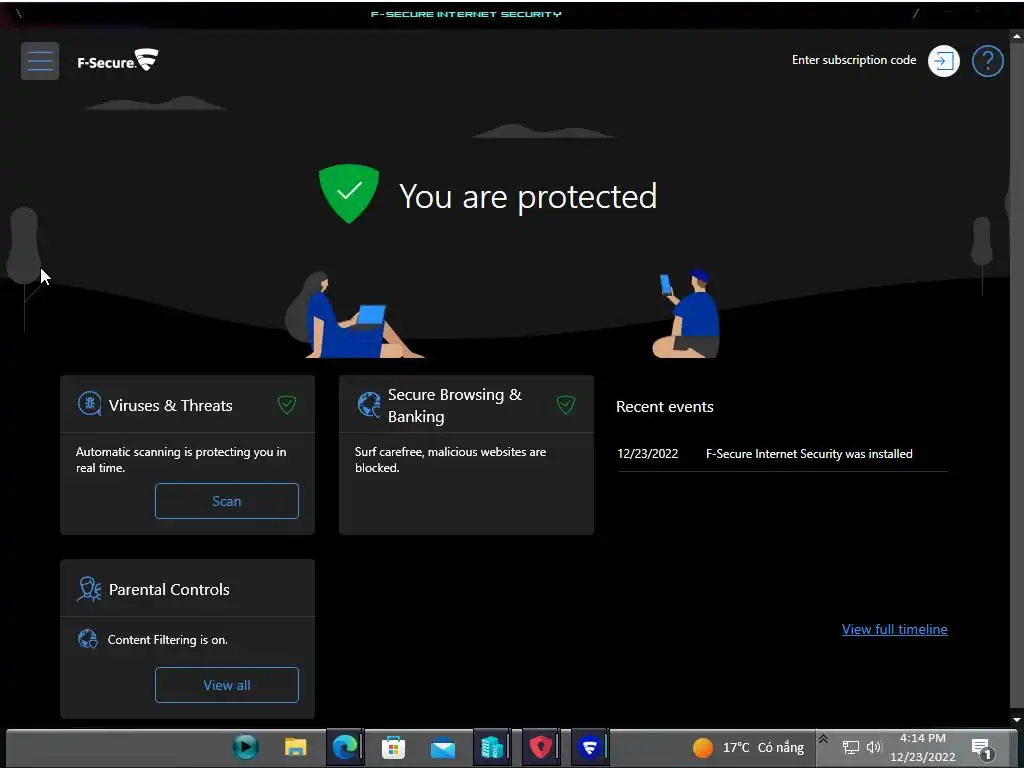Click the Parental Controls people icon
This screenshot has width=1024, height=768.
pos(89,589)
